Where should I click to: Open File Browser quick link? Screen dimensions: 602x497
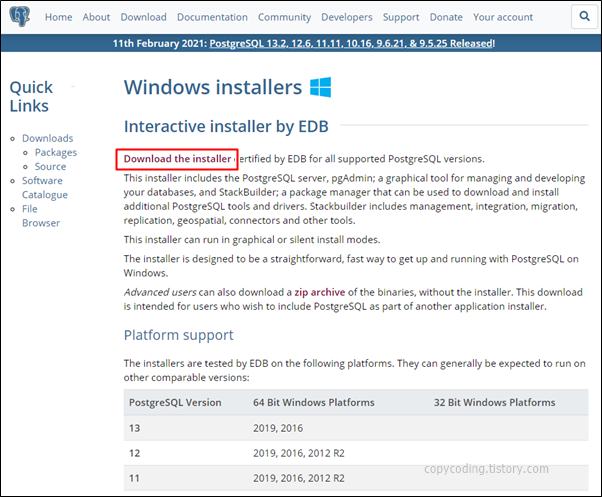click(41, 216)
